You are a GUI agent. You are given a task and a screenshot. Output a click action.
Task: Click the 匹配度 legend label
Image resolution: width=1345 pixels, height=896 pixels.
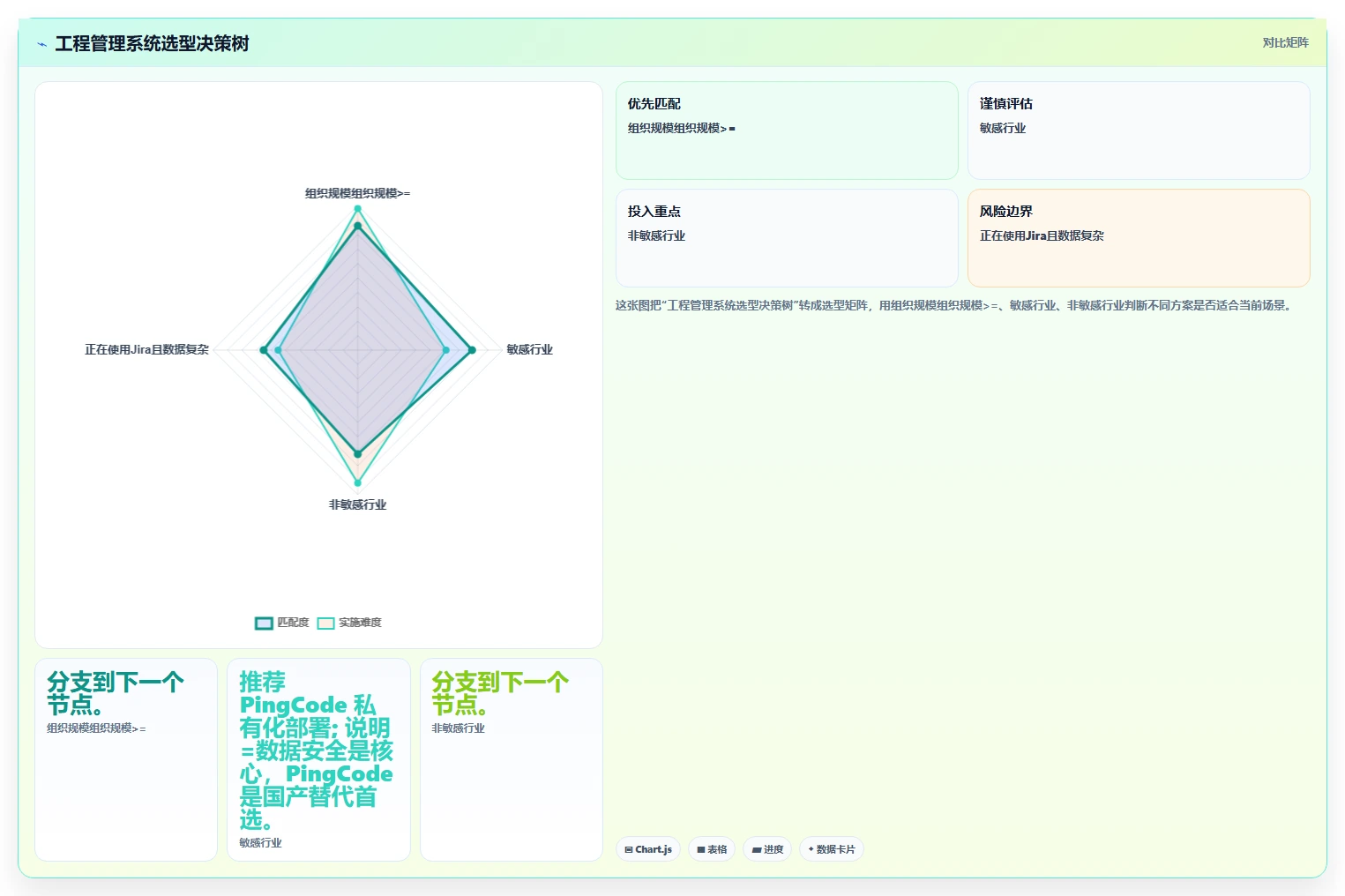(x=294, y=623)
